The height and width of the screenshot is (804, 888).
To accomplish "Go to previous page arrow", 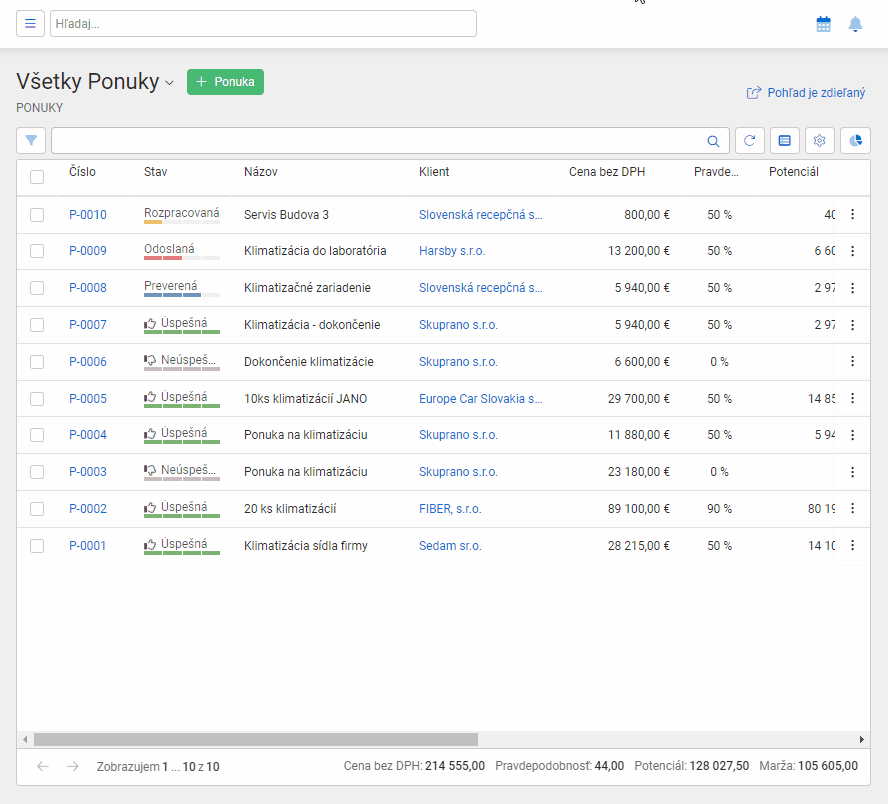I will tap(43, 766).
